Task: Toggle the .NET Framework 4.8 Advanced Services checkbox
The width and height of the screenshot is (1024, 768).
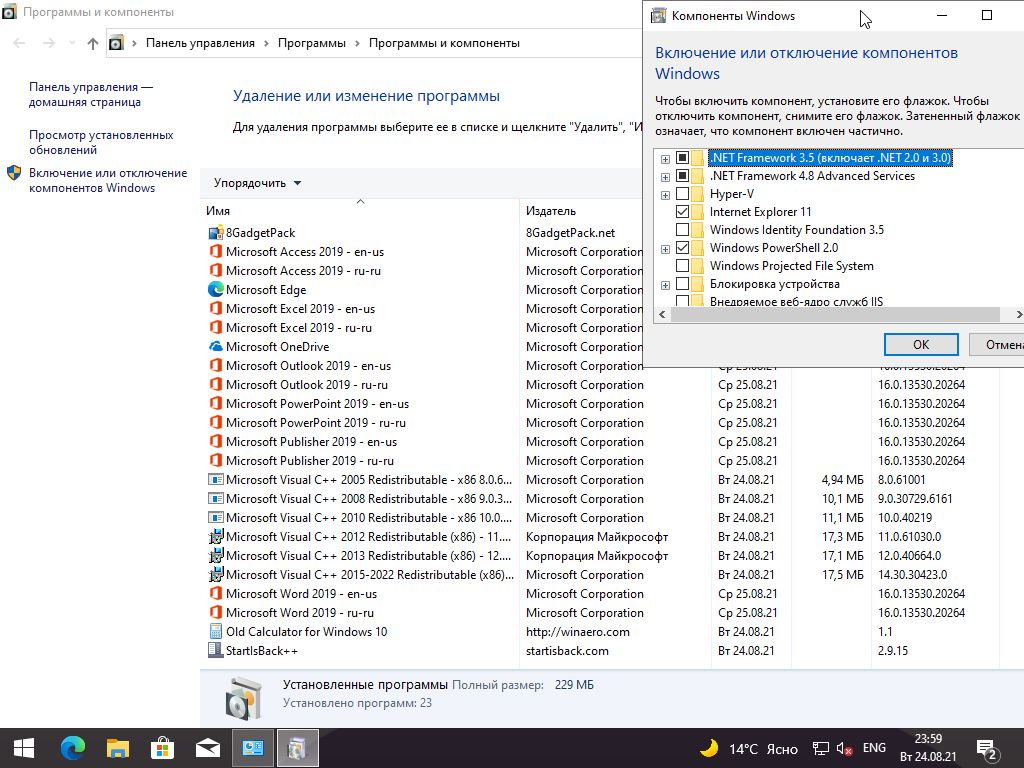Action: tap(682, 176)
